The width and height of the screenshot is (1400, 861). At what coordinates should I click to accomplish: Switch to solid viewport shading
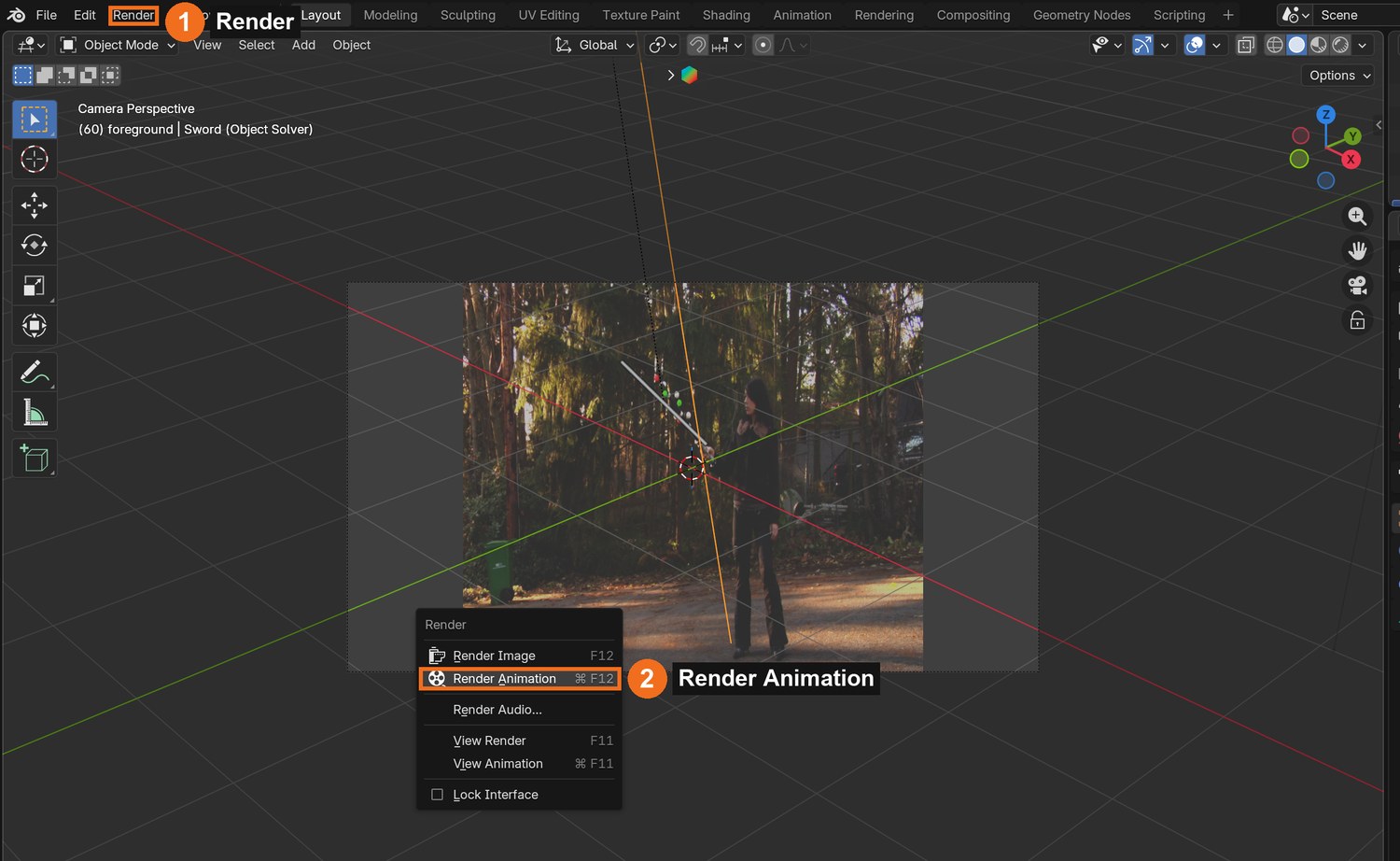[1296, 45]
